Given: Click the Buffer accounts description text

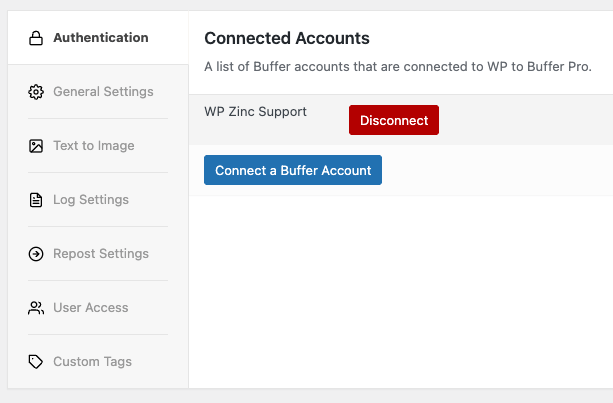Looking at the screenshot, I should [x=398, y=66].
